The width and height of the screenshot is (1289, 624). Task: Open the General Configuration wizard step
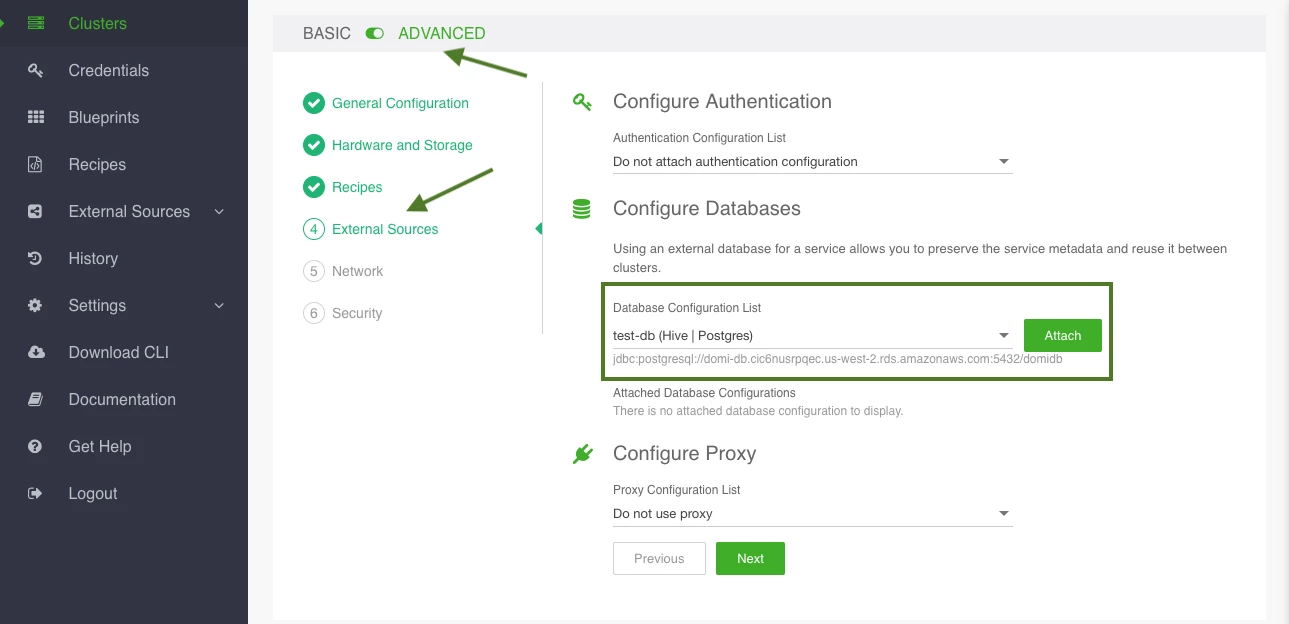400,103
